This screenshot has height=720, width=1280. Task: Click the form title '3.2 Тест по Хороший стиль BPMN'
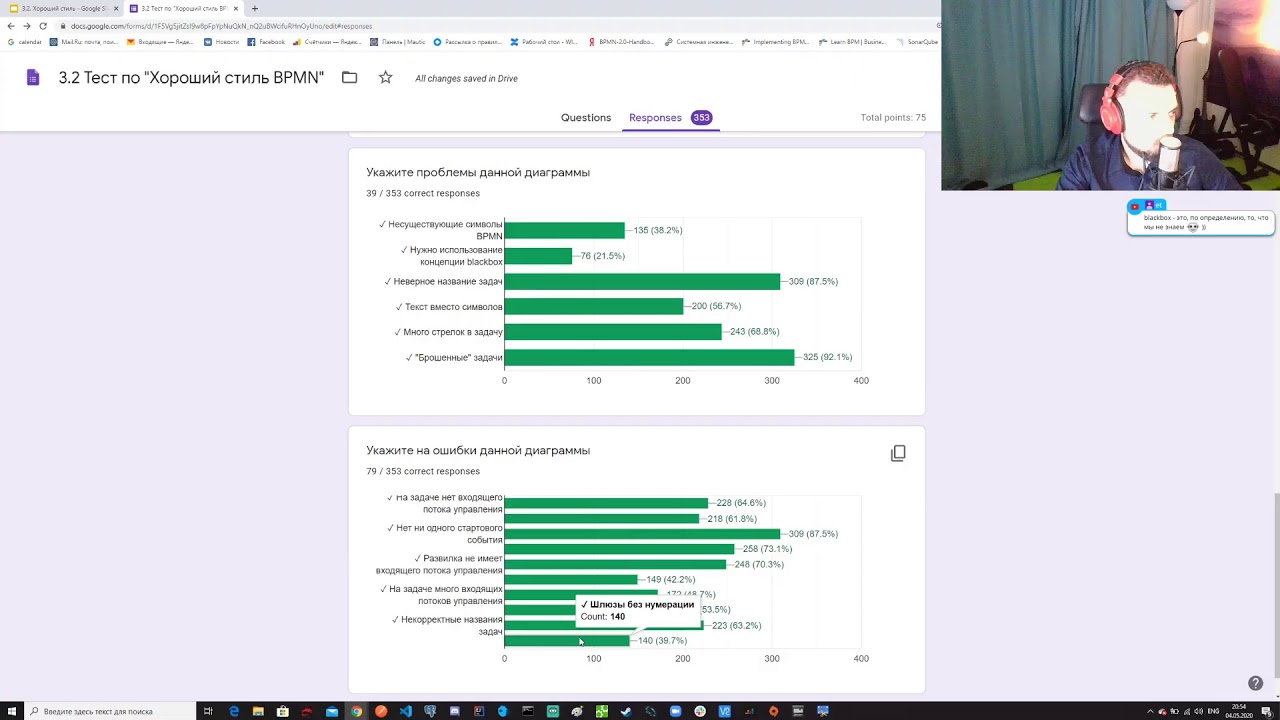tap(191, 78)
